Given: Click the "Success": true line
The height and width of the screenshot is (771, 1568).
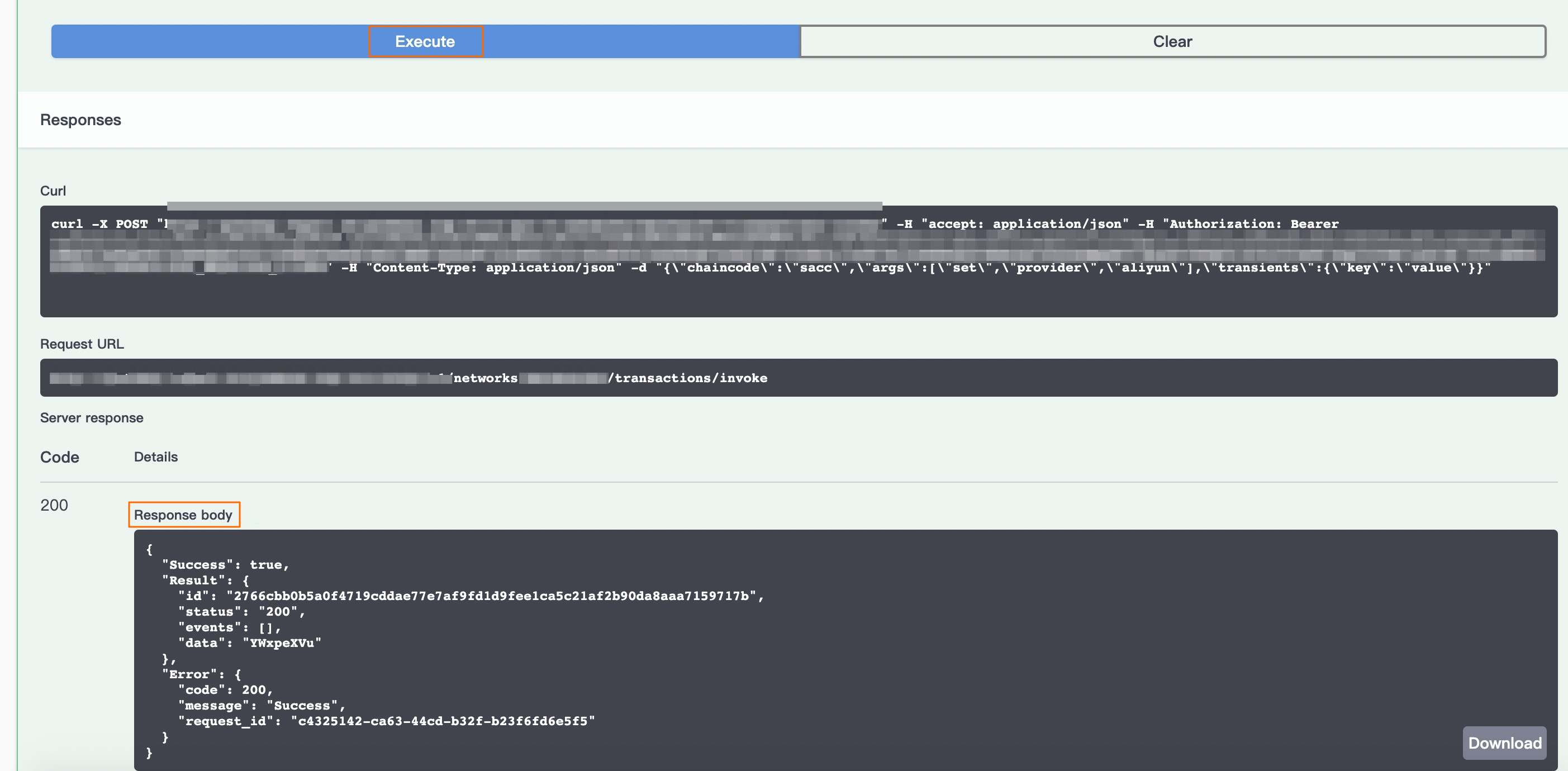Looking at the screenshot, I should click(x=225, y=565).
